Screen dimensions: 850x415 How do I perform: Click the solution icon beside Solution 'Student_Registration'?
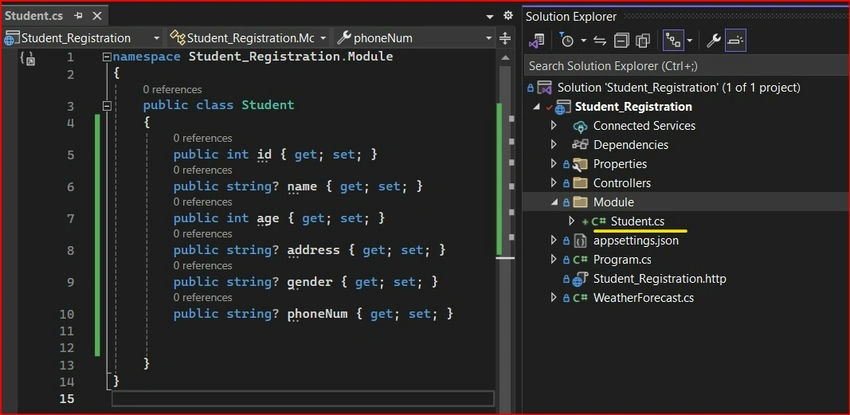[544, 87]
